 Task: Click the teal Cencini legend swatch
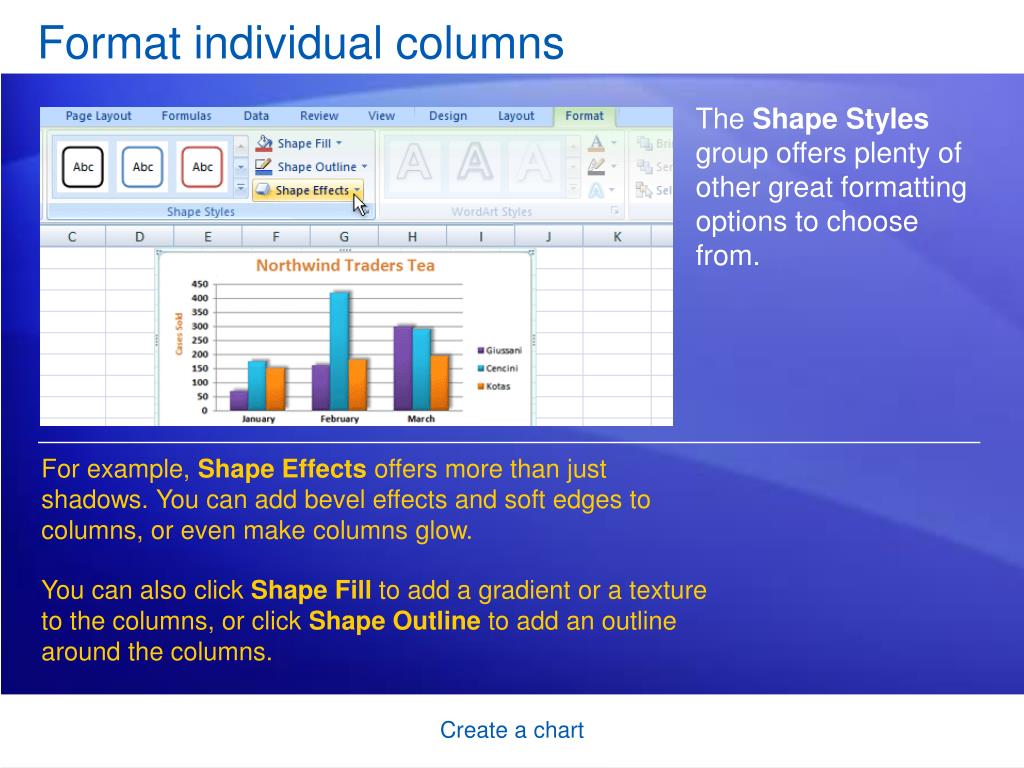[481, 368]
